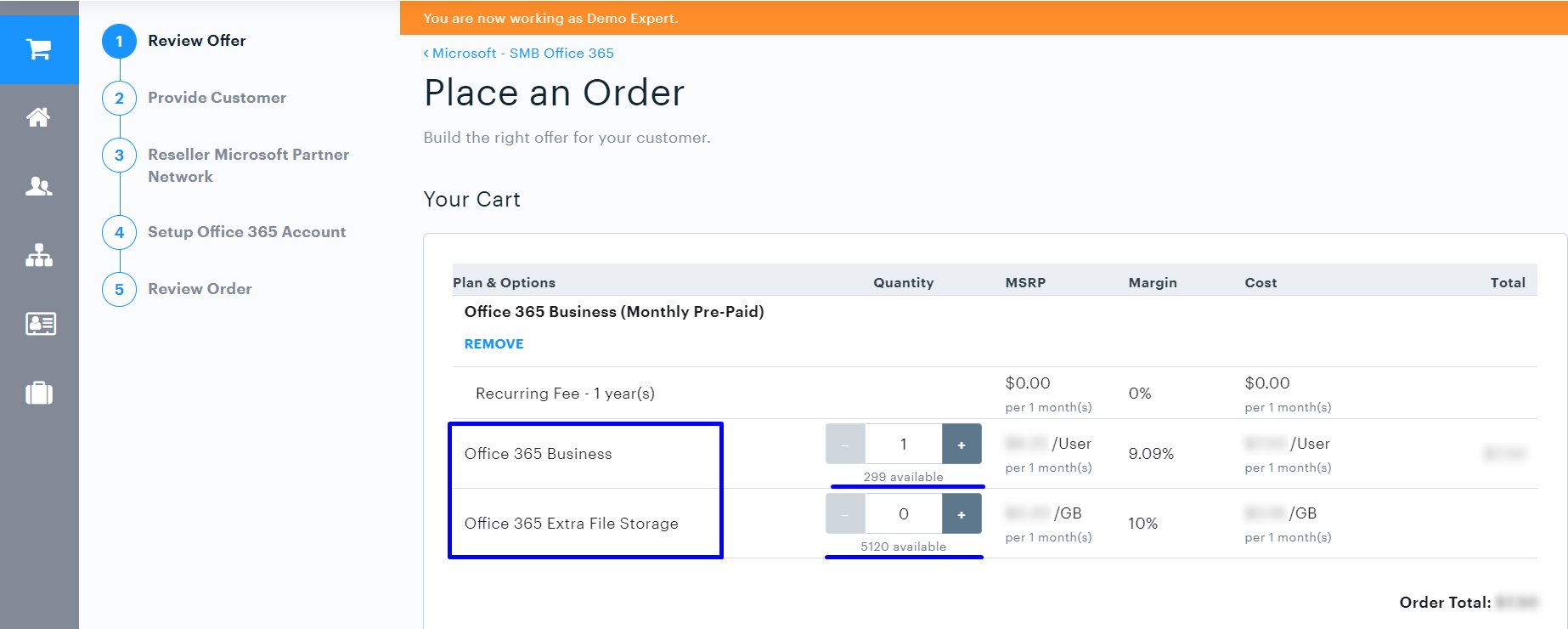Click the 0% margin value
Image resolution: width=1568 pixels, height=629 pixels.
point(1140,394)
